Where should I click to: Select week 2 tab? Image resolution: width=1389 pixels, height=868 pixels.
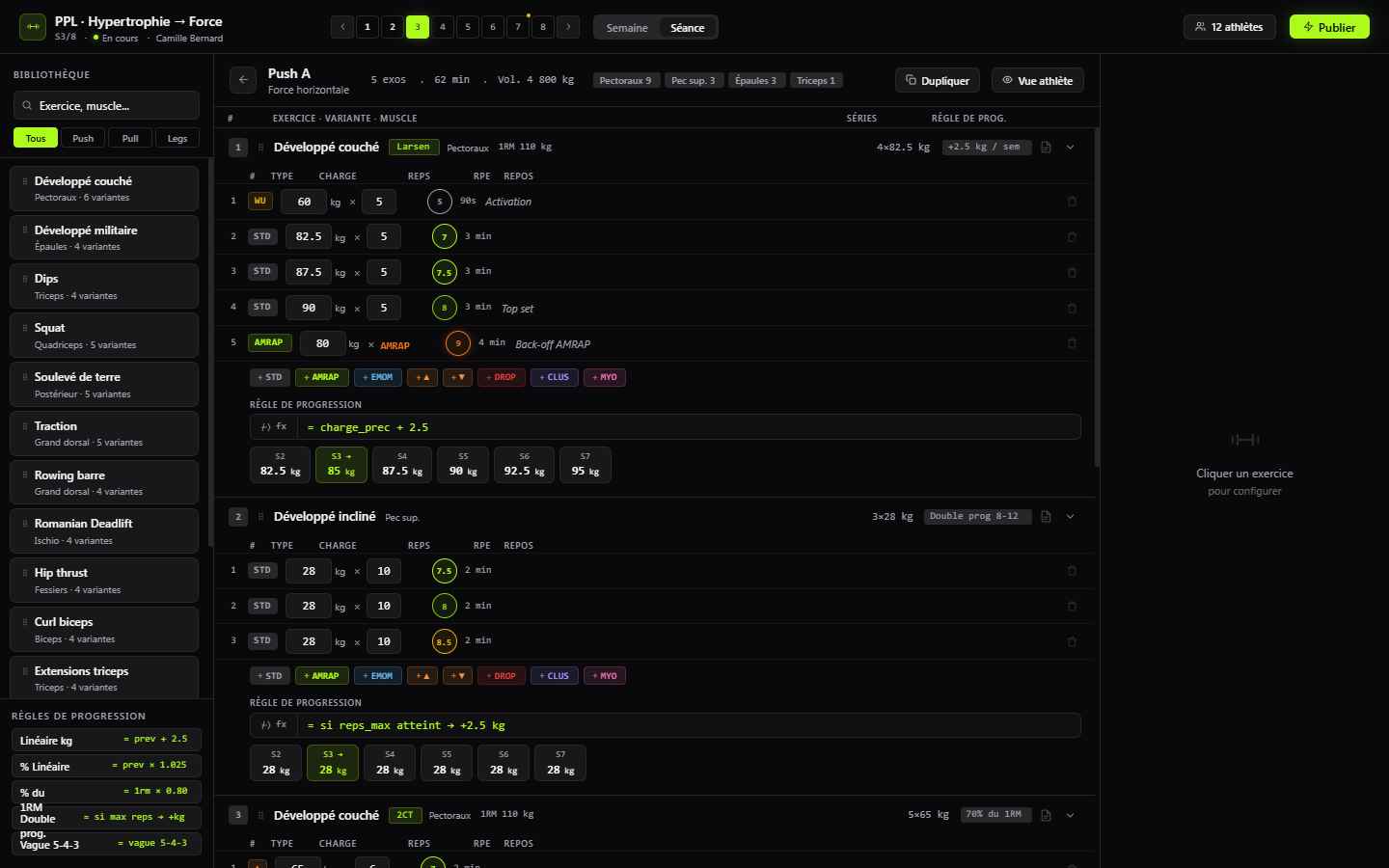pyautogui.click(x=393, y=27)
